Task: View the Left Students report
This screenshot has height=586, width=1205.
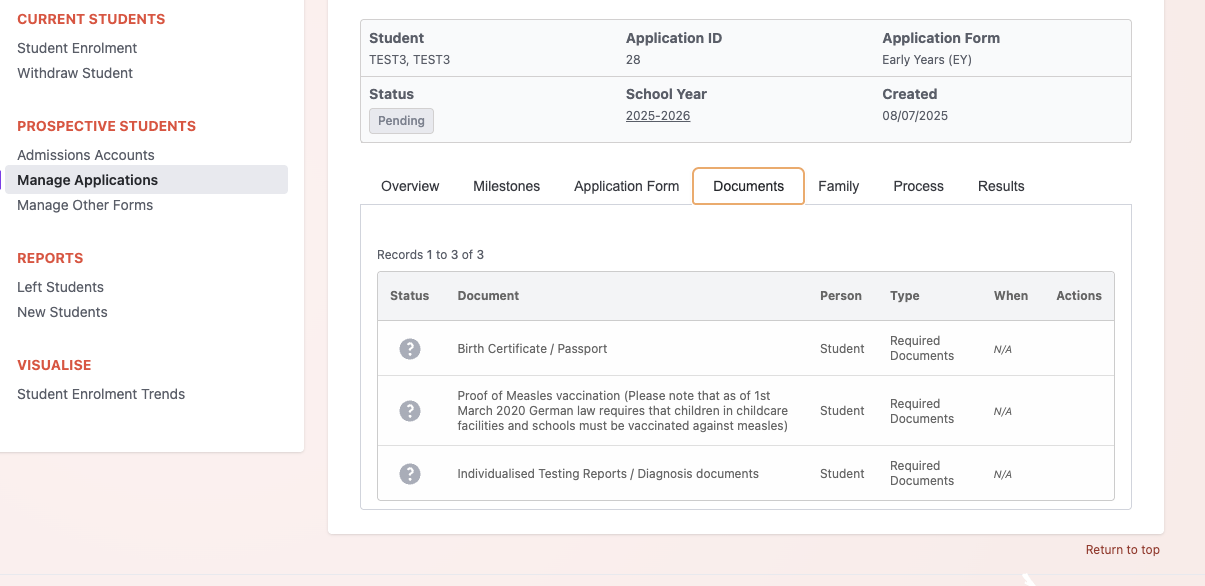Action: click(60, 287)
